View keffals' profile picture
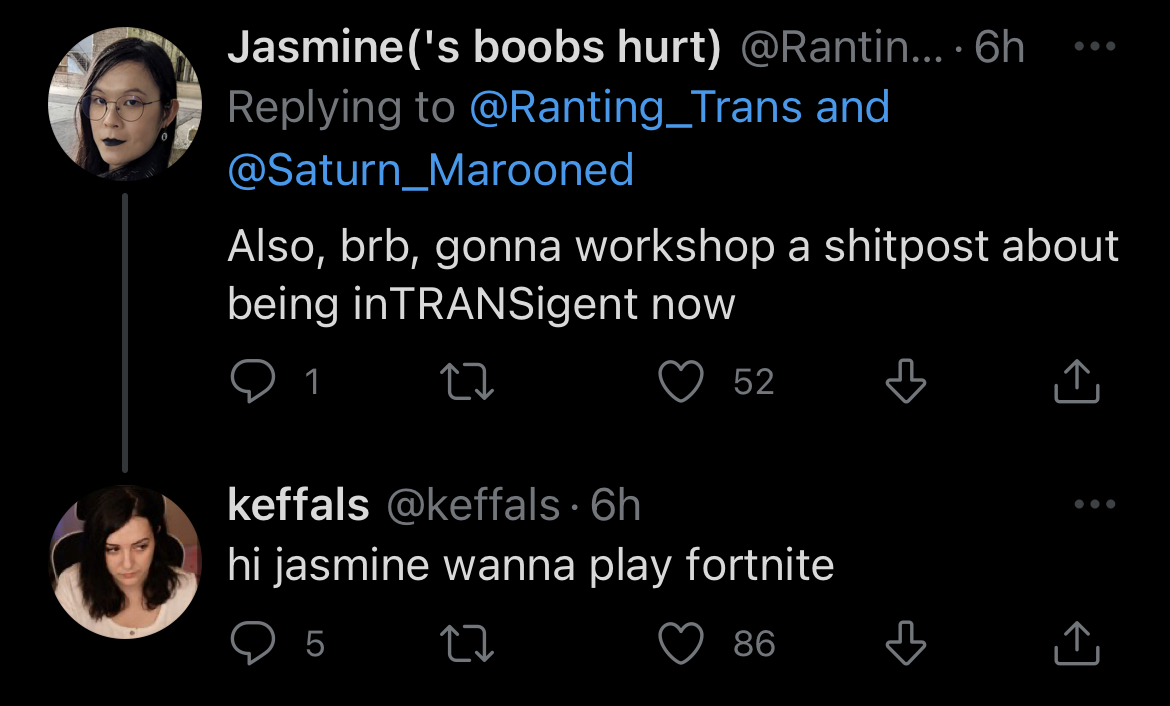Viewport: 1170px width, 706px height. 125,562
